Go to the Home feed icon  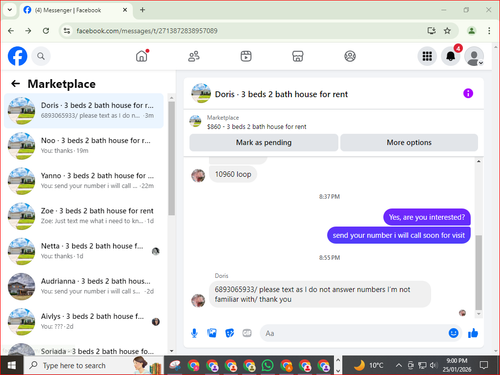click(x=142, y=56)
